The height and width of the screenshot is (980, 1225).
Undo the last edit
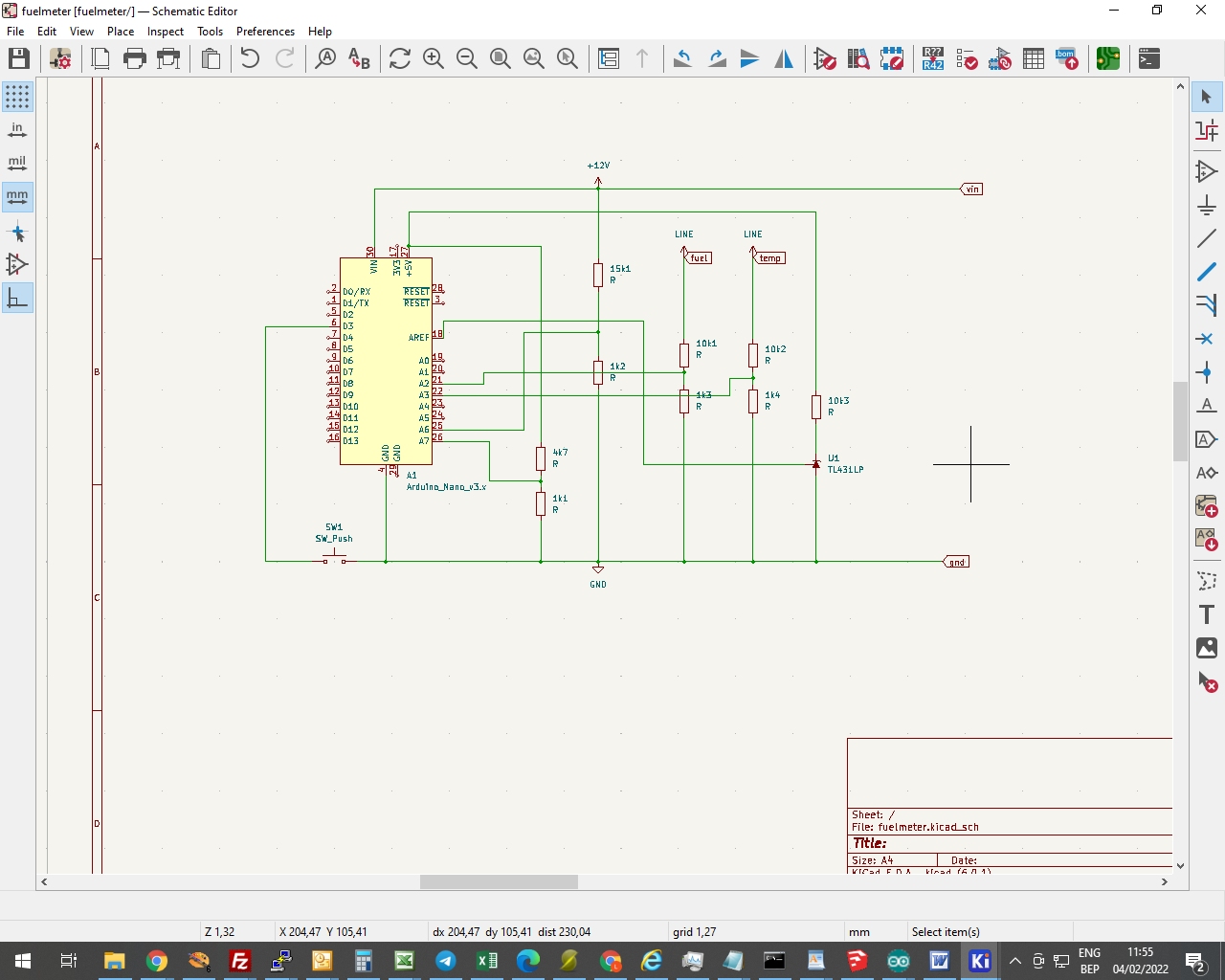250,58
